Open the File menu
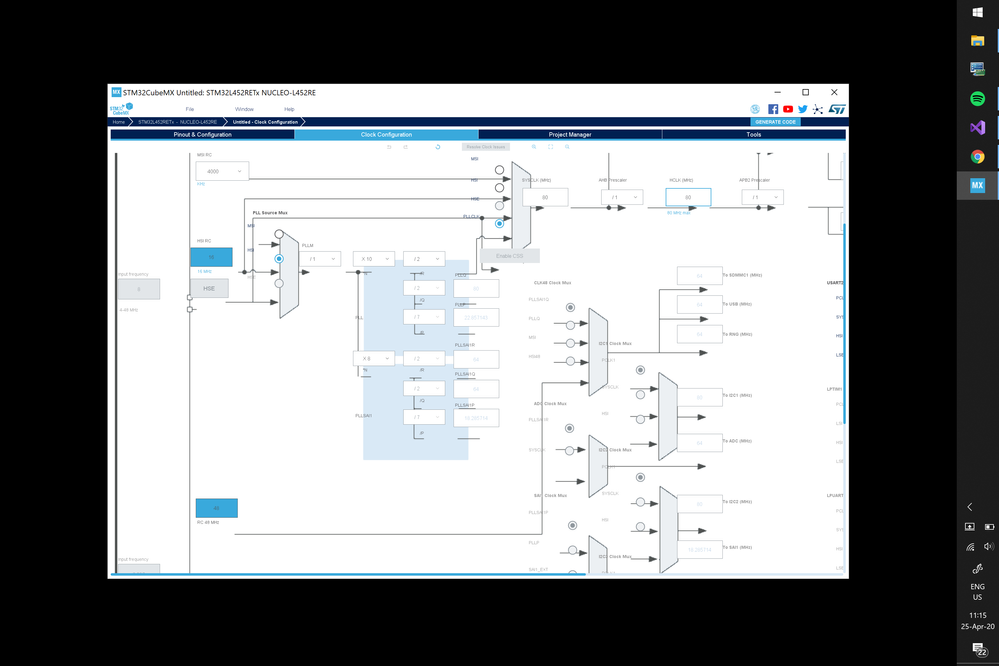This screenshot has width=999, height=666. pos(190,109)
